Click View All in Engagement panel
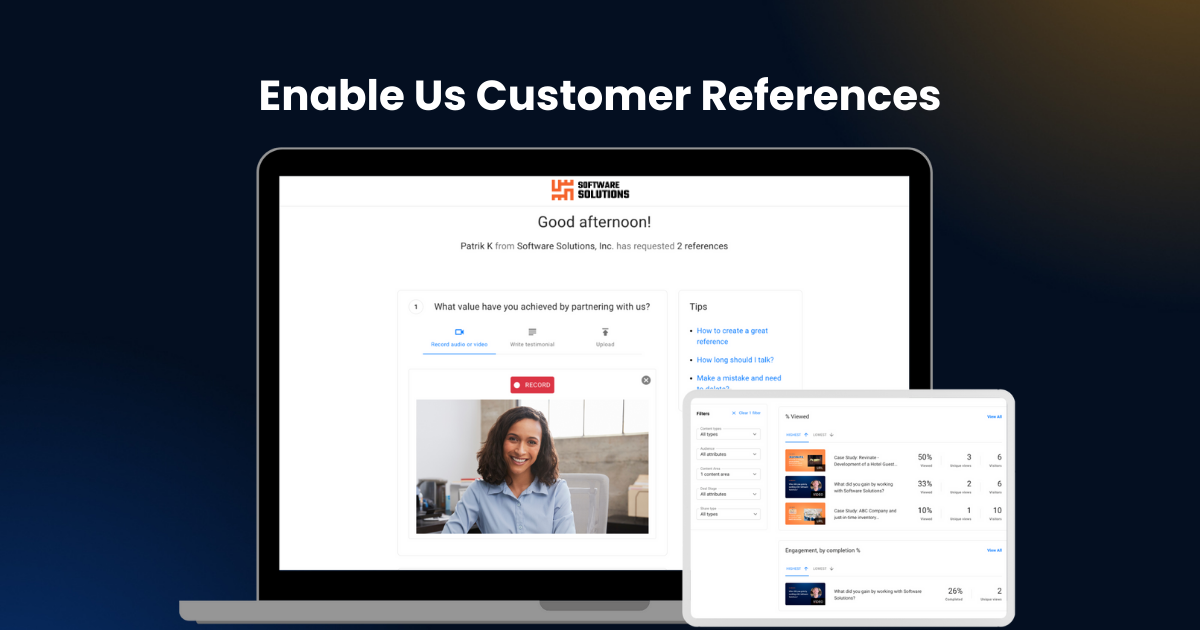1200x630 pixels. (x=994, y=550)
